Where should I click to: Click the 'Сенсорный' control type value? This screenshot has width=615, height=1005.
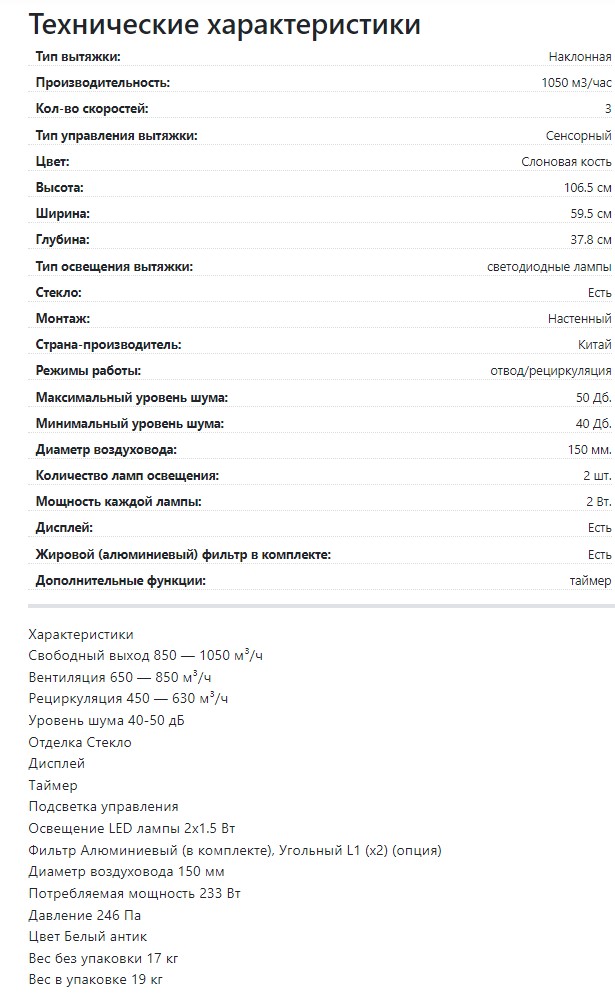[578, 135]
